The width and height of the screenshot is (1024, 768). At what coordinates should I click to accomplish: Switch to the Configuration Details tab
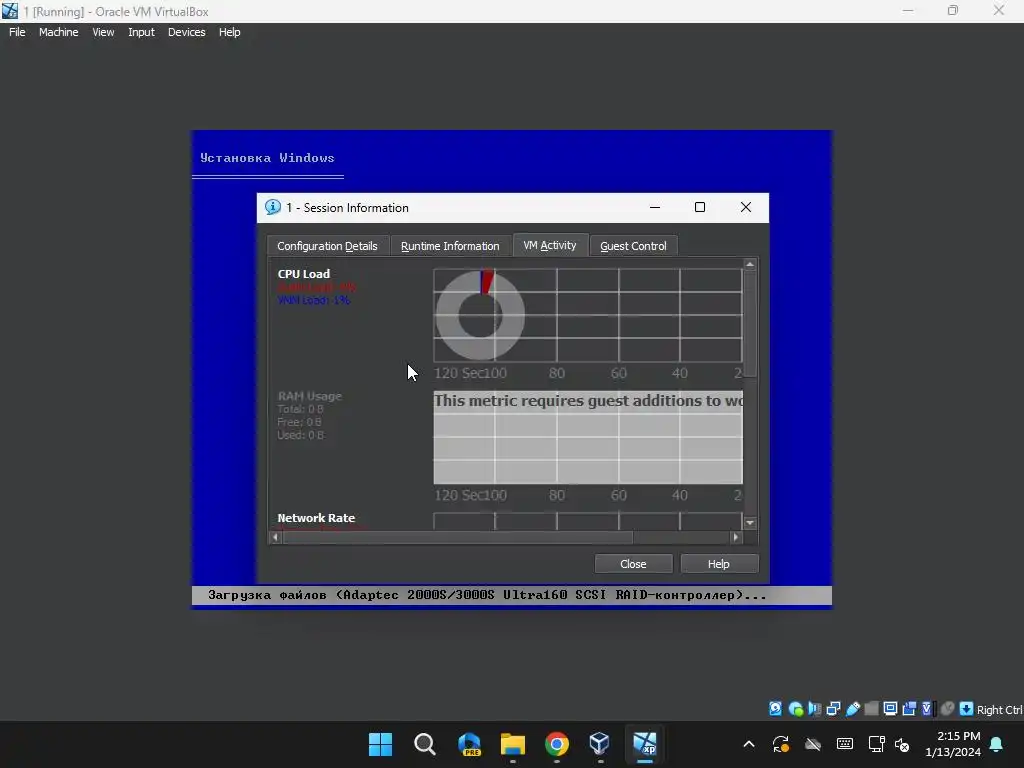coord(327,246)
